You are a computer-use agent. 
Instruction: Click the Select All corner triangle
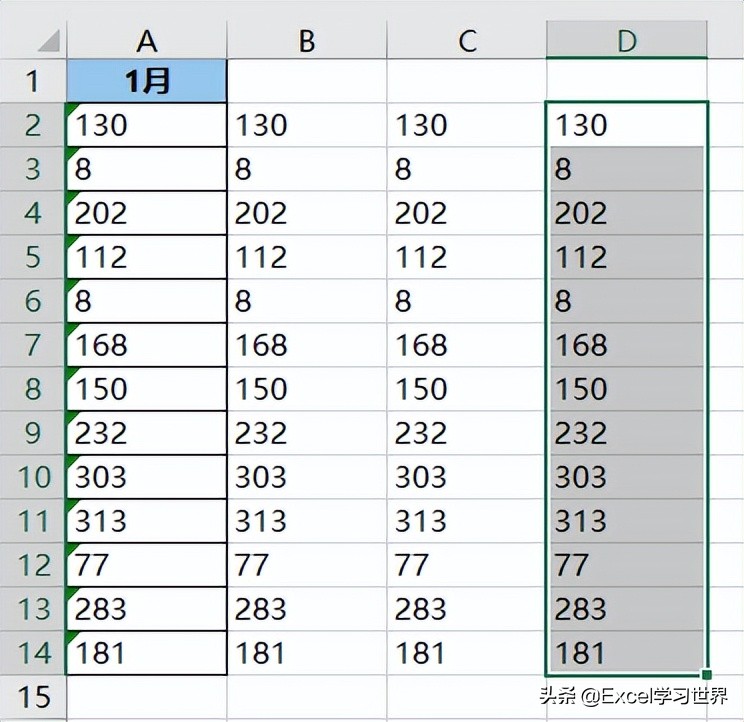coord(49,40)
